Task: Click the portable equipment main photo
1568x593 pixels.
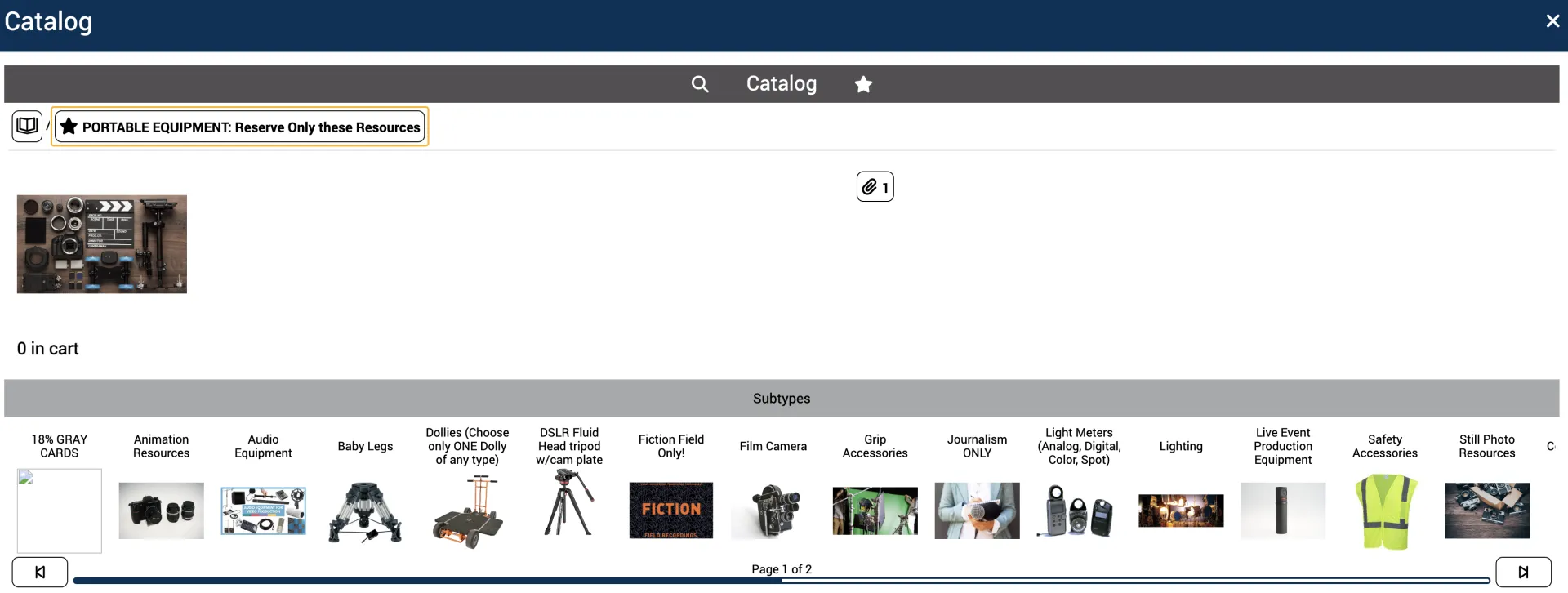Action: click(x=102, y=244)
